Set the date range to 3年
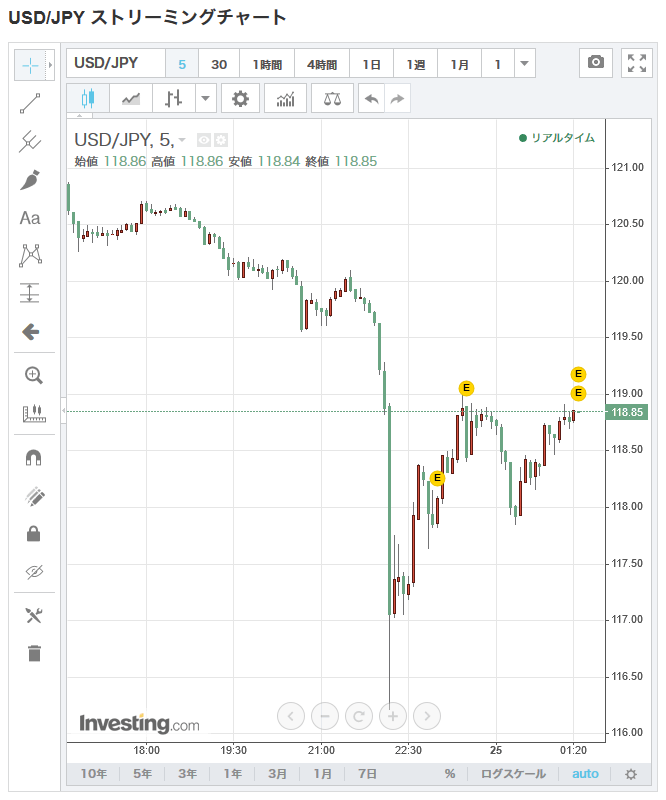 [187, 773]
